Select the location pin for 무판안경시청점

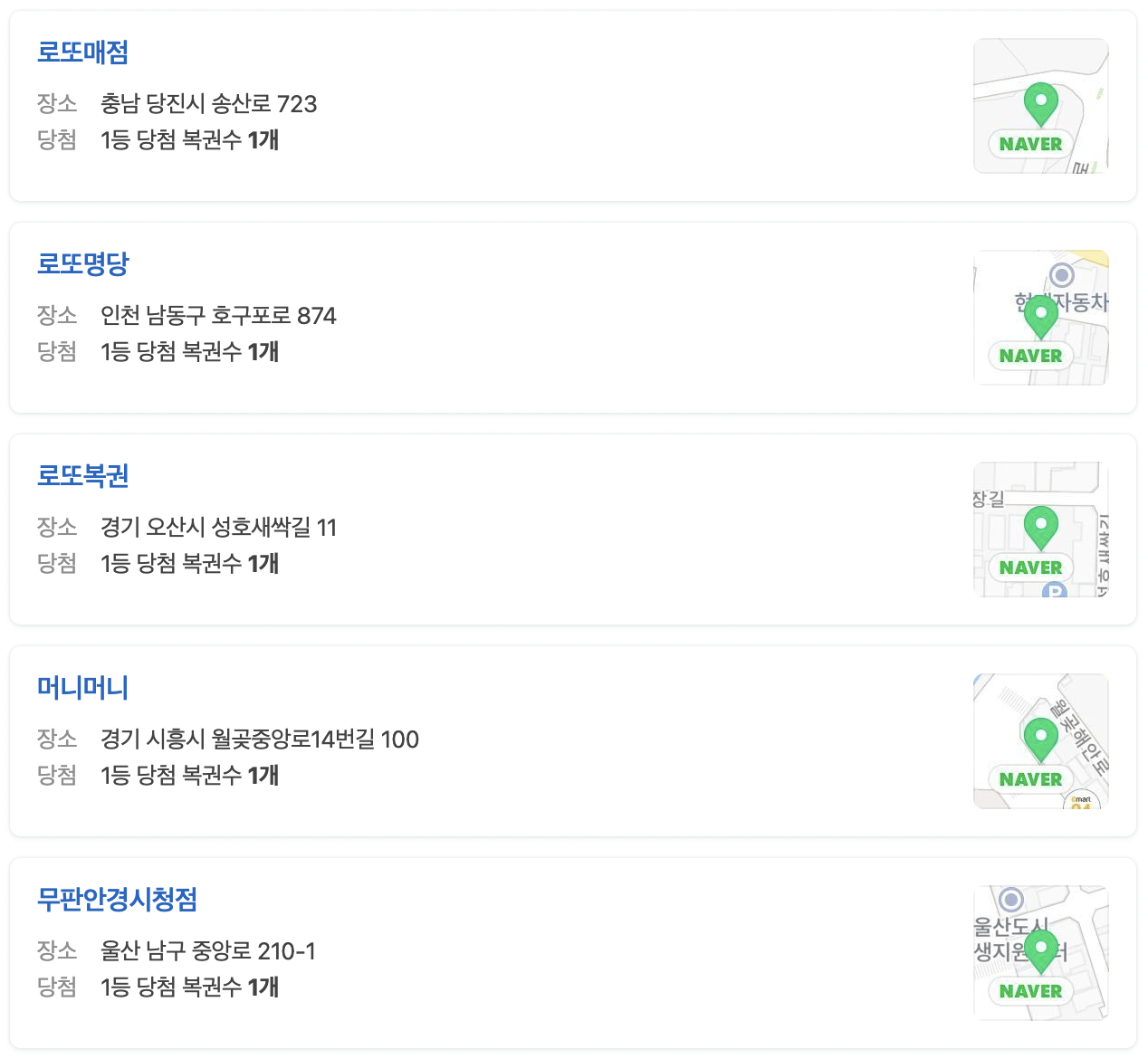(x=1040, y=950)
